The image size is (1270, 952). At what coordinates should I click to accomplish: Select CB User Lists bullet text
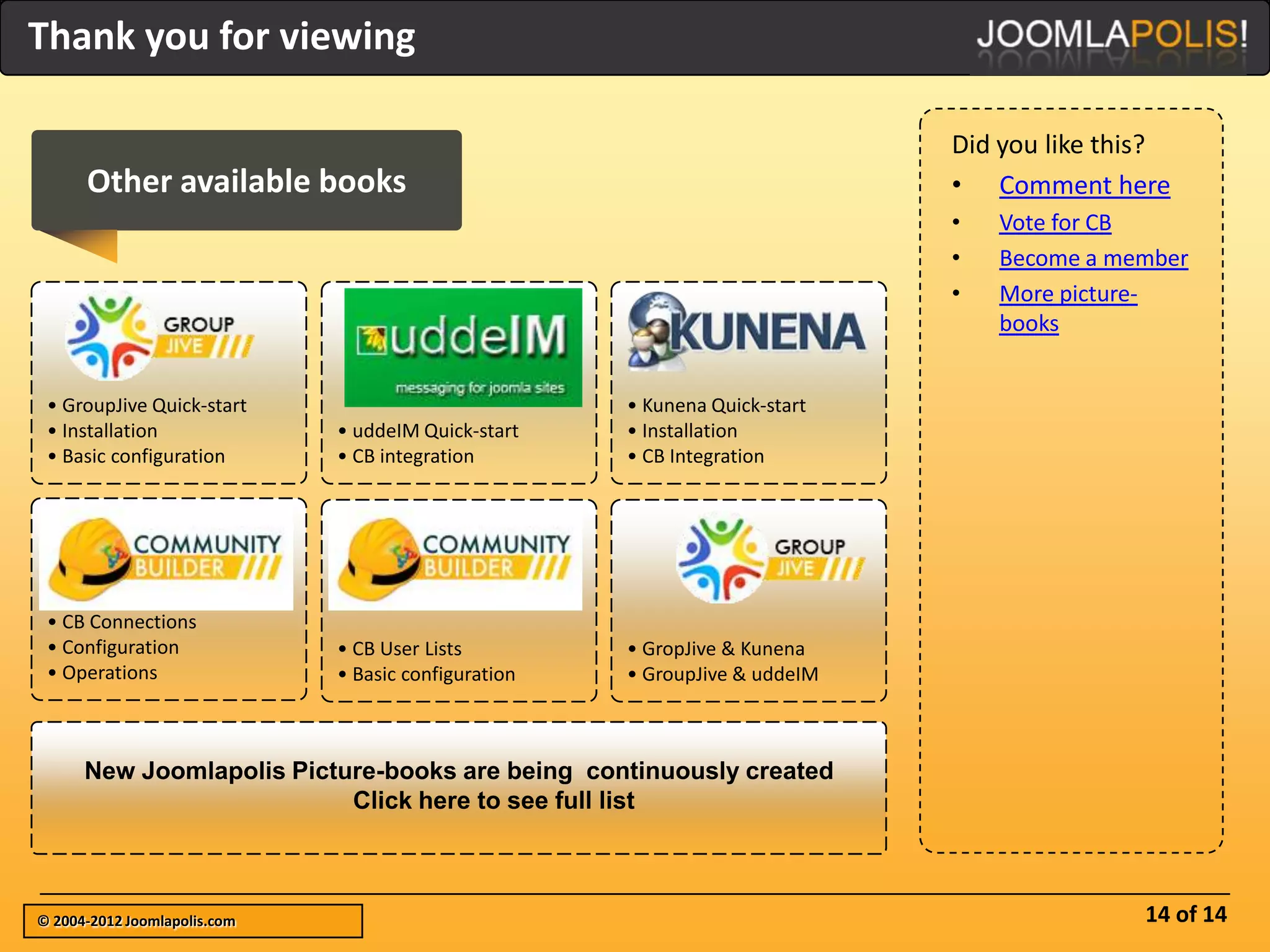(x=407, y=649)
